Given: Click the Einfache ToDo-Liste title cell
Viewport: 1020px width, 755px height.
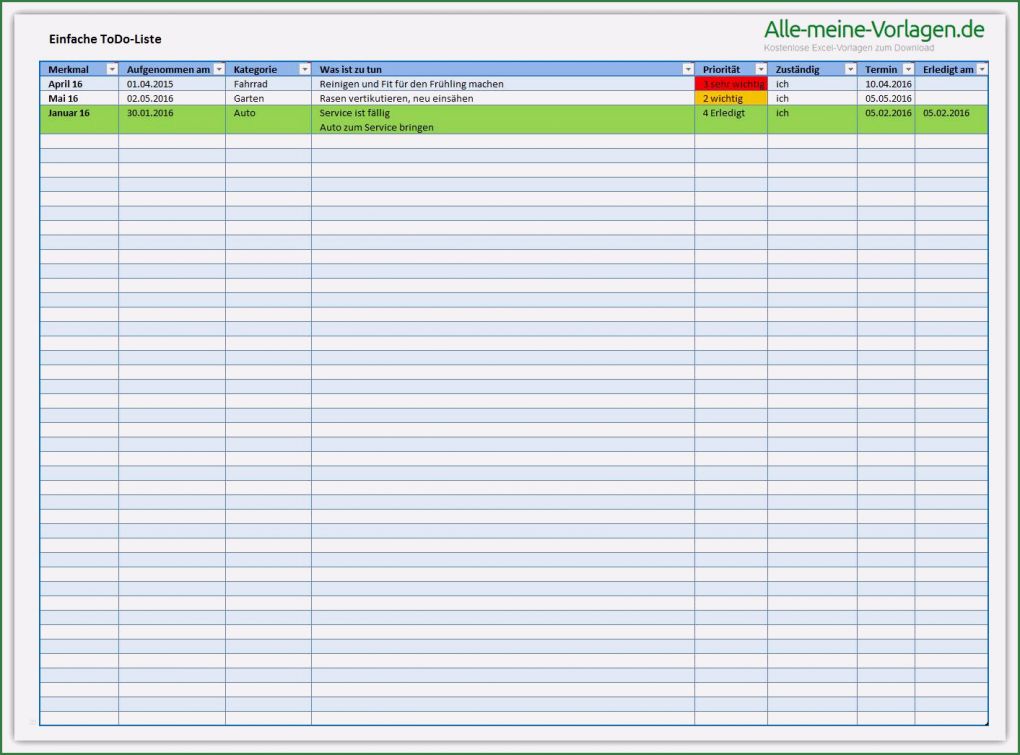Looking at the screenshot, I should (105, 39).
